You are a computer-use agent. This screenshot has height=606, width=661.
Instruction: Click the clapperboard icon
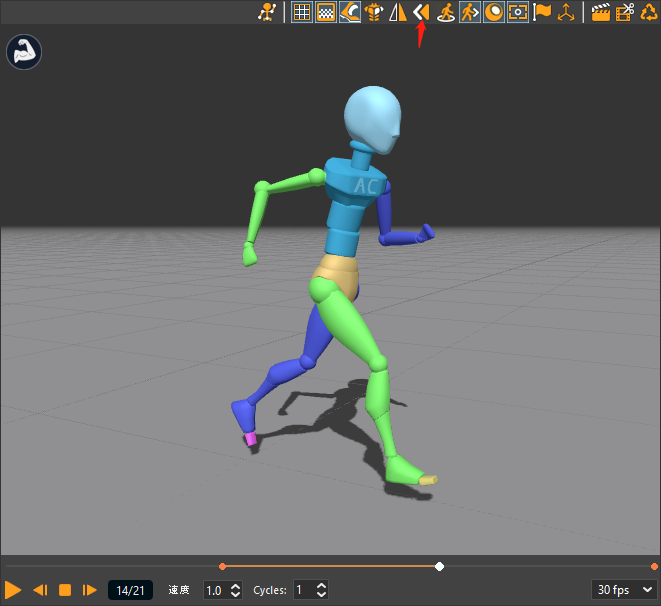601,12
